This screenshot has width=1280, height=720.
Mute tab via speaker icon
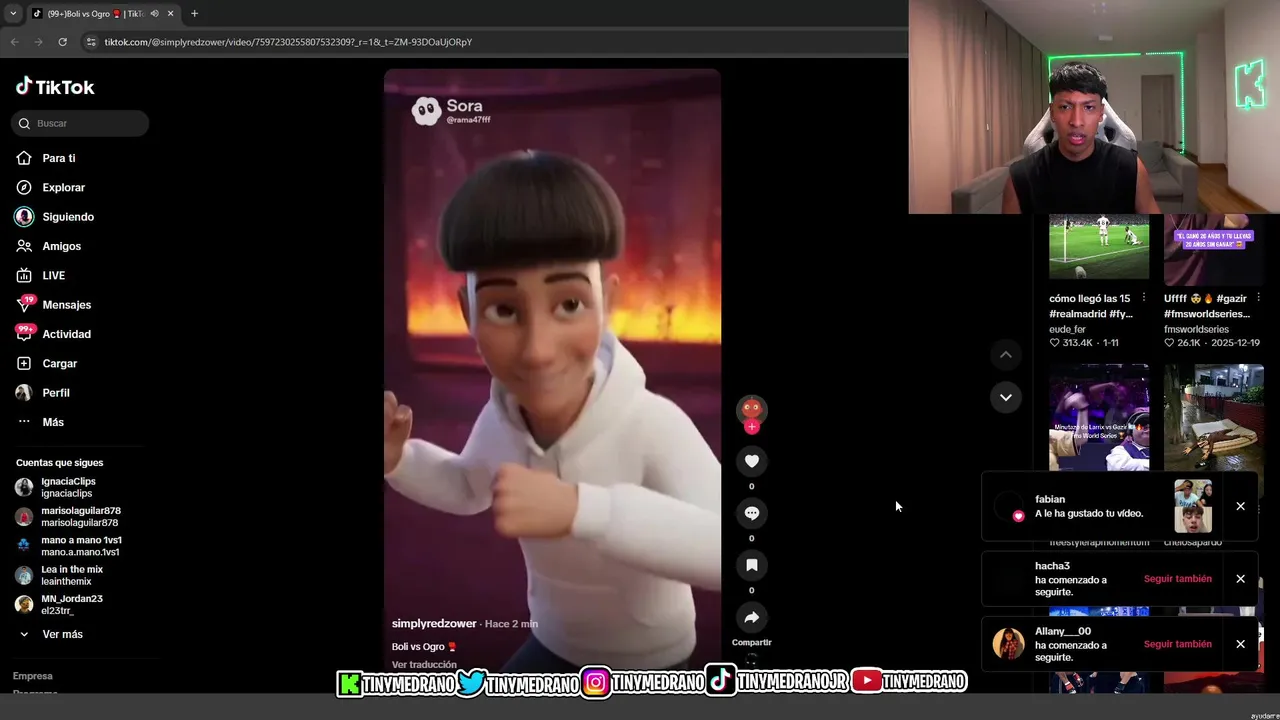coord(154,14)
